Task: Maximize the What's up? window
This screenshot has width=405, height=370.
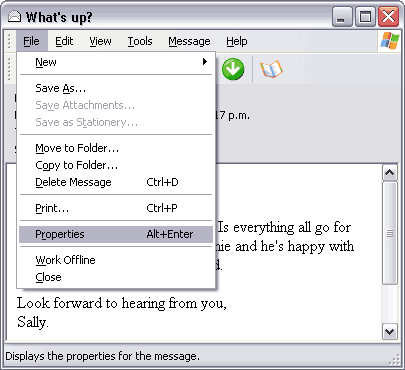Action: point(365,17)
